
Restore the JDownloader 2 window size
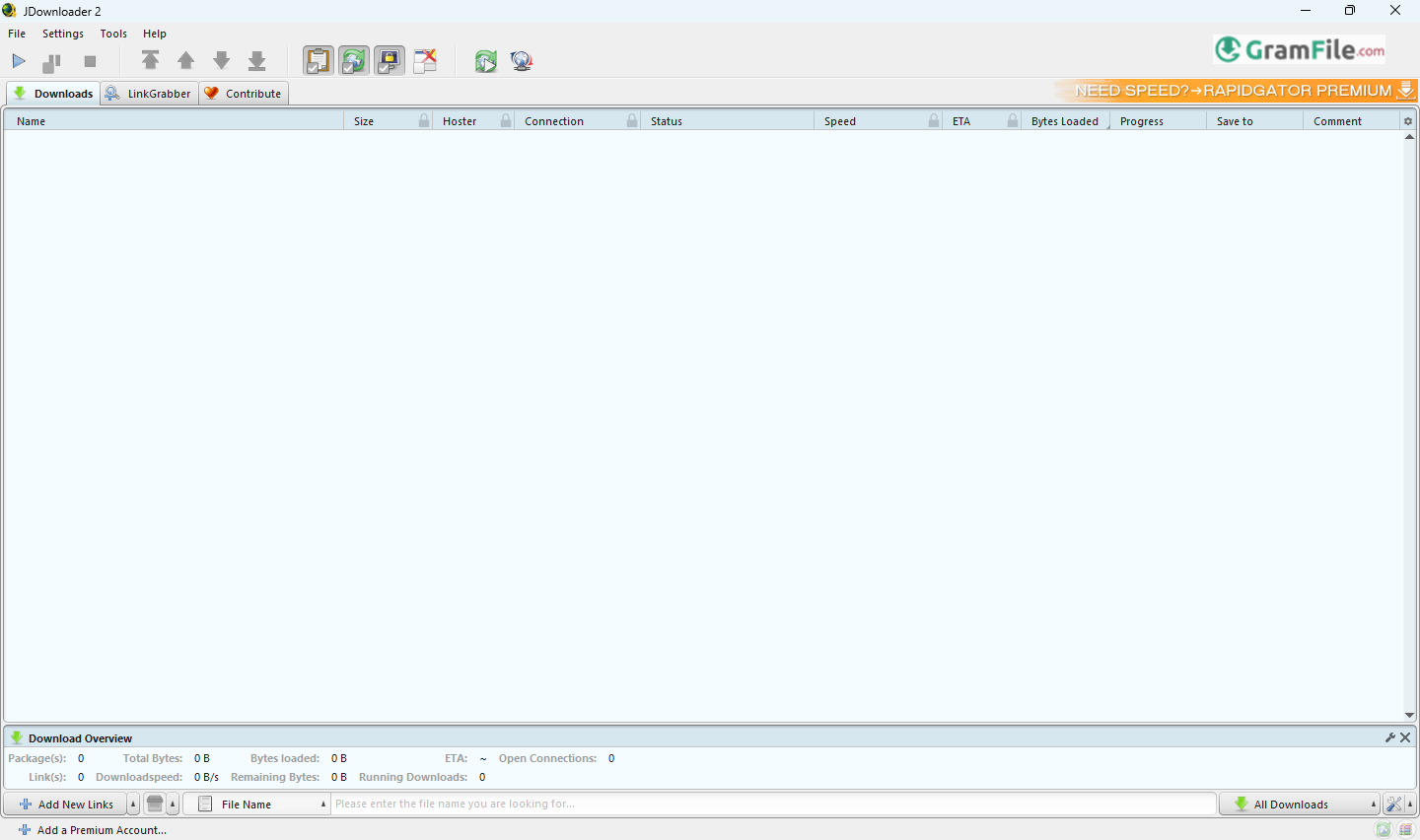pos(1350,11)
